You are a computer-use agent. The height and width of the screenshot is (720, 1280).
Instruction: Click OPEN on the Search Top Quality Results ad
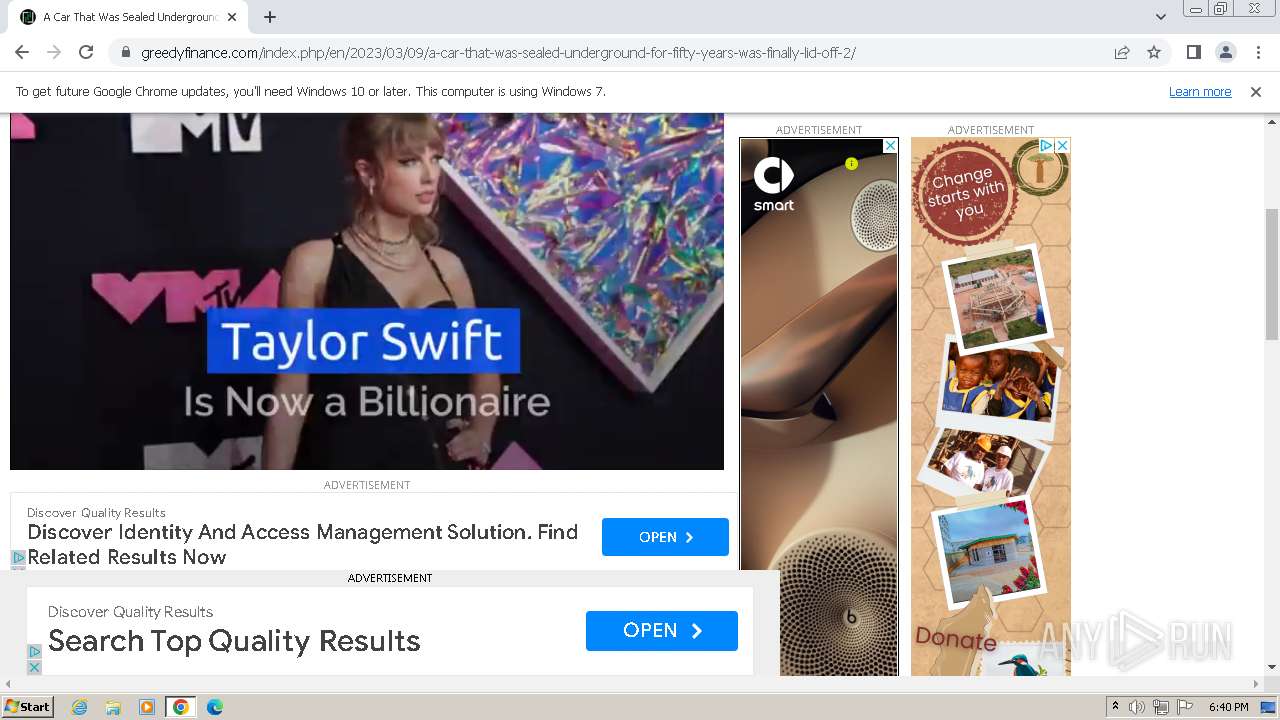662,631
